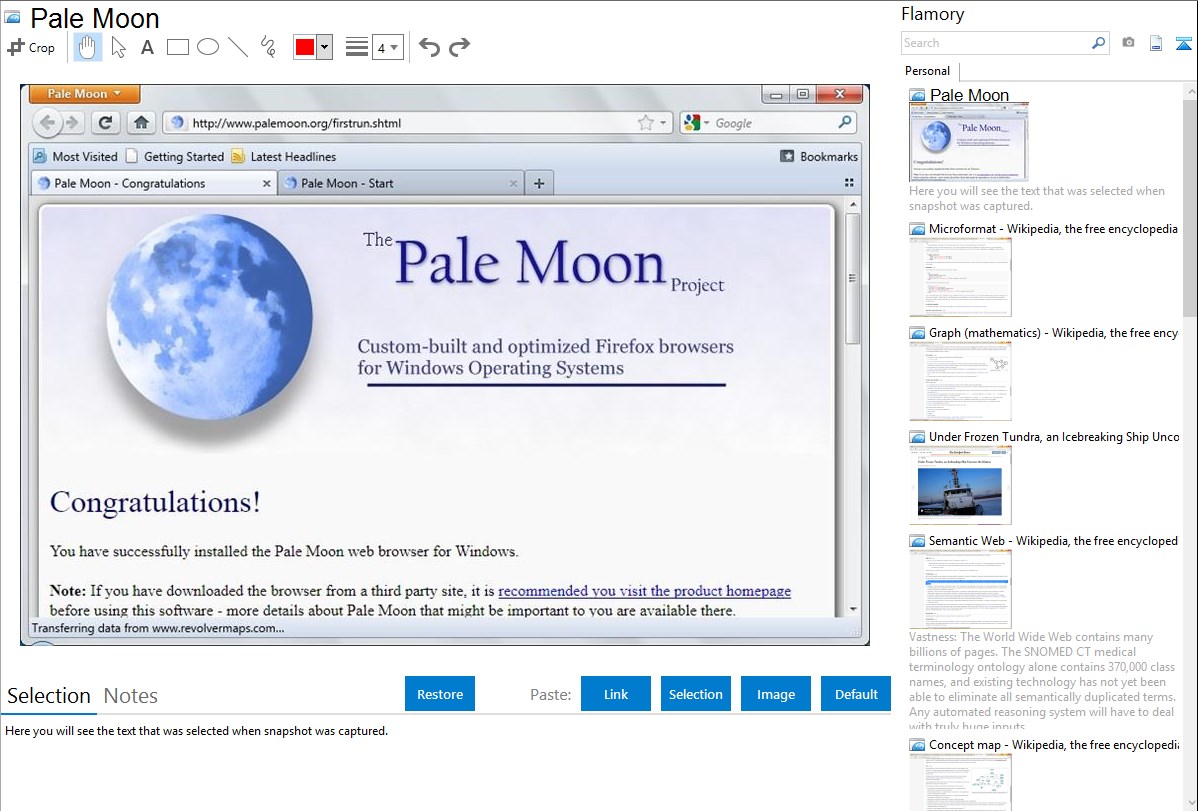Click the browser Reload button
This screenshot has height=811, width=1198.
(105, 122)
